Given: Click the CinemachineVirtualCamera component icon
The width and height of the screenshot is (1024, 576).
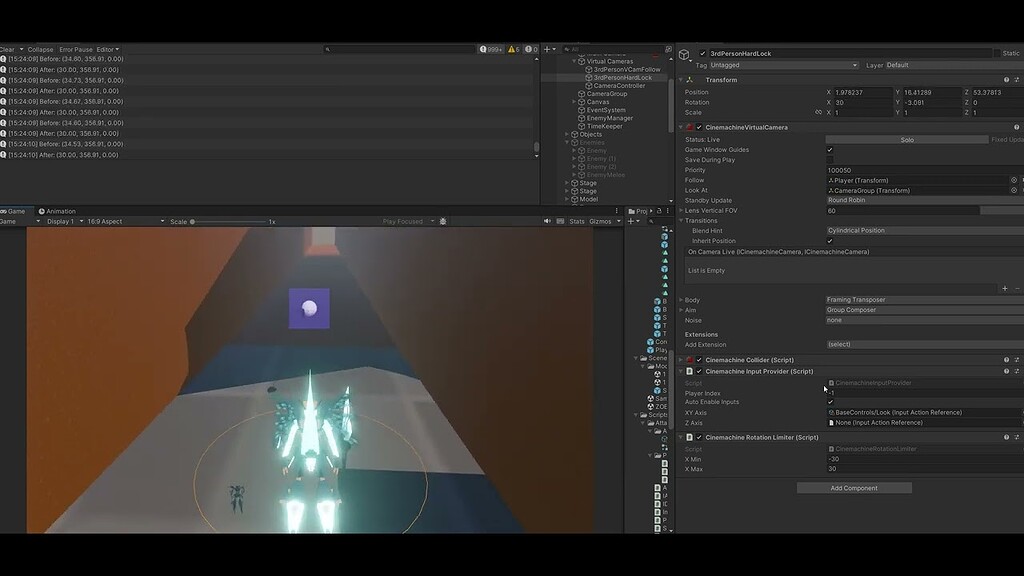Looking at the screenshot, I should [x=690, y=126].
